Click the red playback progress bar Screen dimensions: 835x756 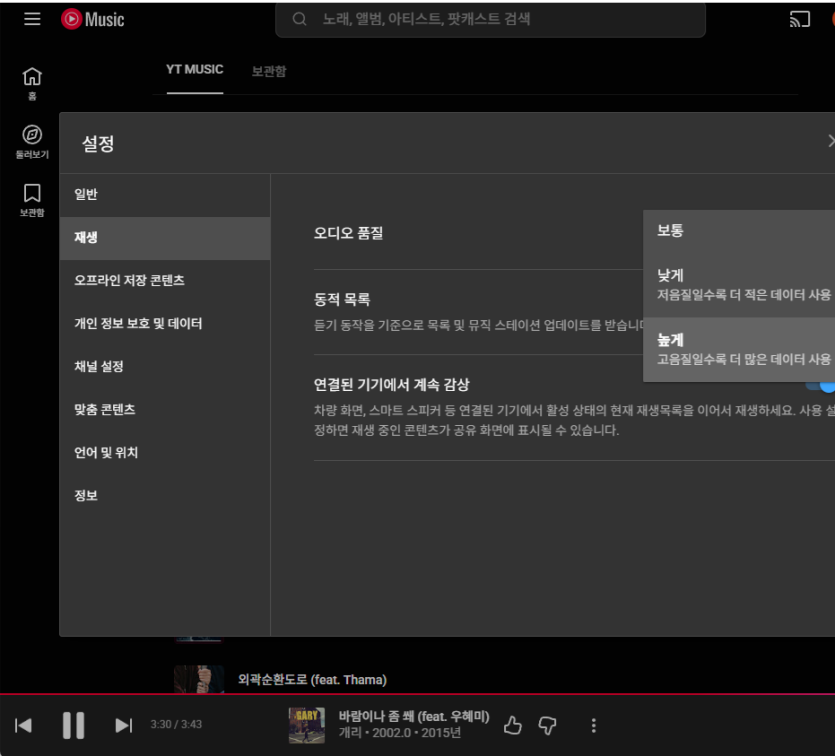[418, 694]
